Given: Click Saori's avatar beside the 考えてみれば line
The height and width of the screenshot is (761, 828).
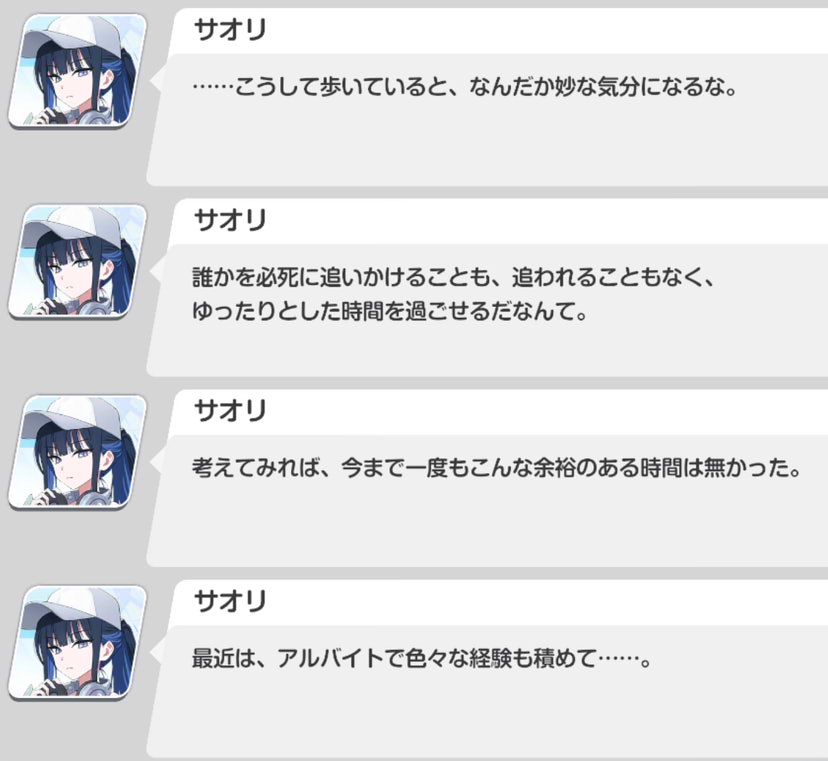Looking at the screenshot, I should pyautogui.click(x=77, y=452).
